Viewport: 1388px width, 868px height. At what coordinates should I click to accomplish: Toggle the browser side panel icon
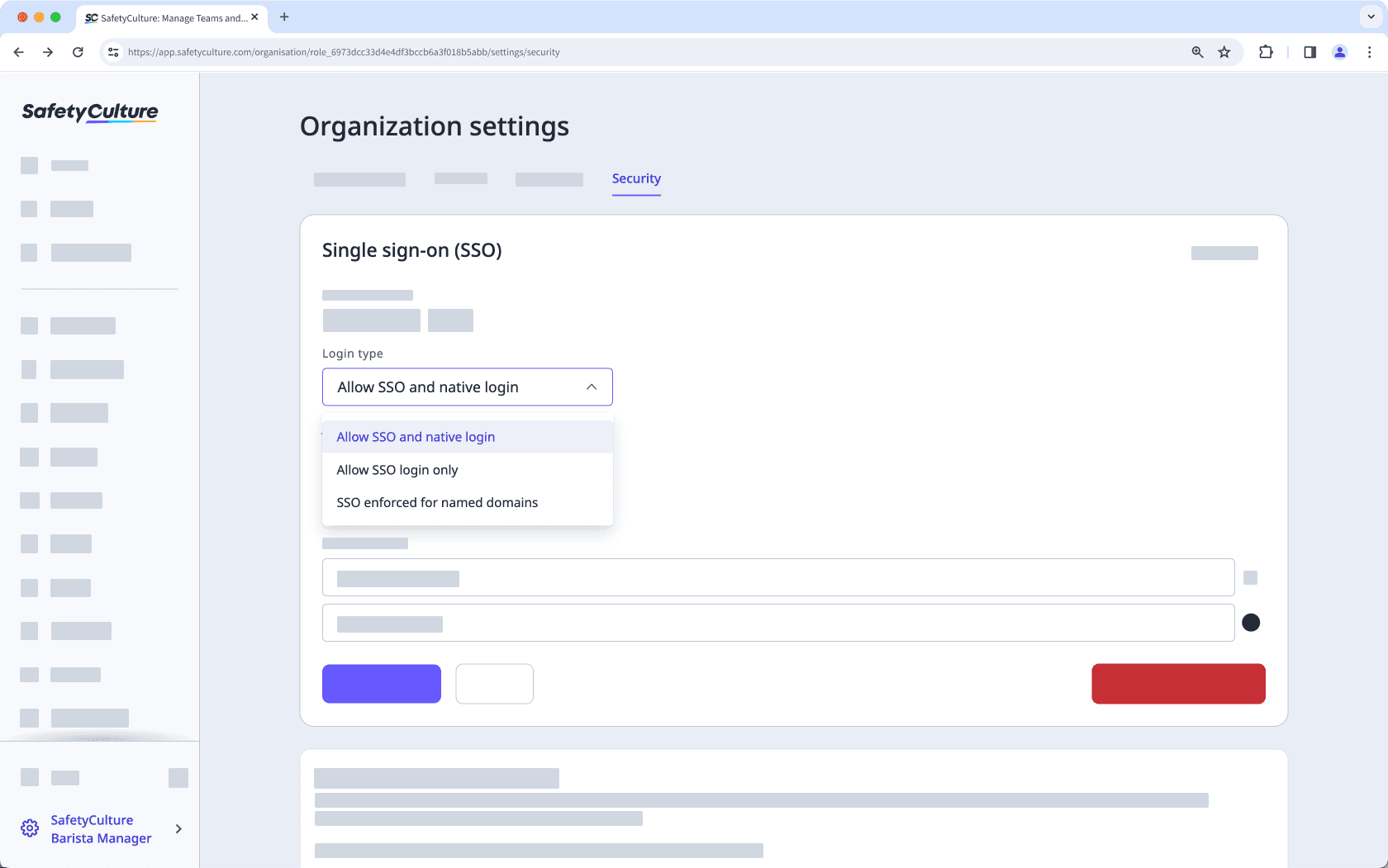coord(1309,51)
